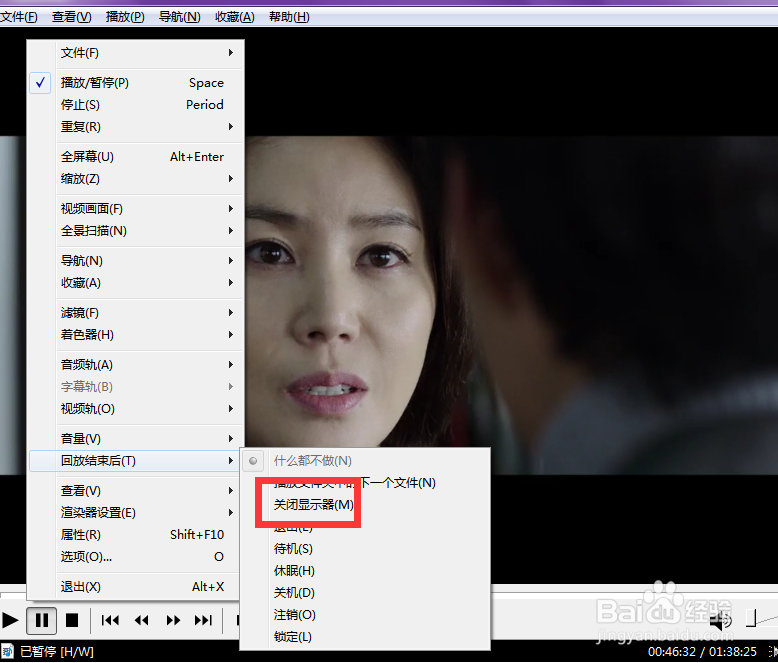
Task: Select 关闭显示器(M) in the submenu
Action: (365, 505)
